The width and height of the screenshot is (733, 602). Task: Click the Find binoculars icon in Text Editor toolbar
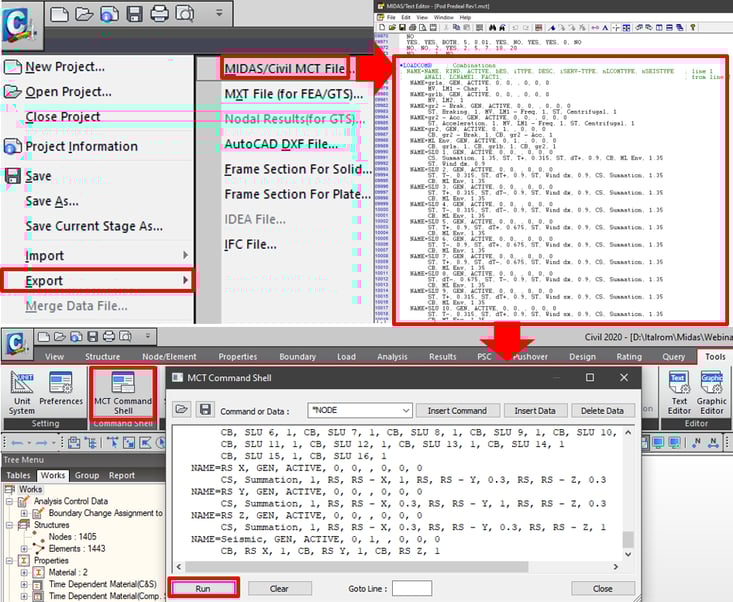pyautogui.click(x=492, y=28)
